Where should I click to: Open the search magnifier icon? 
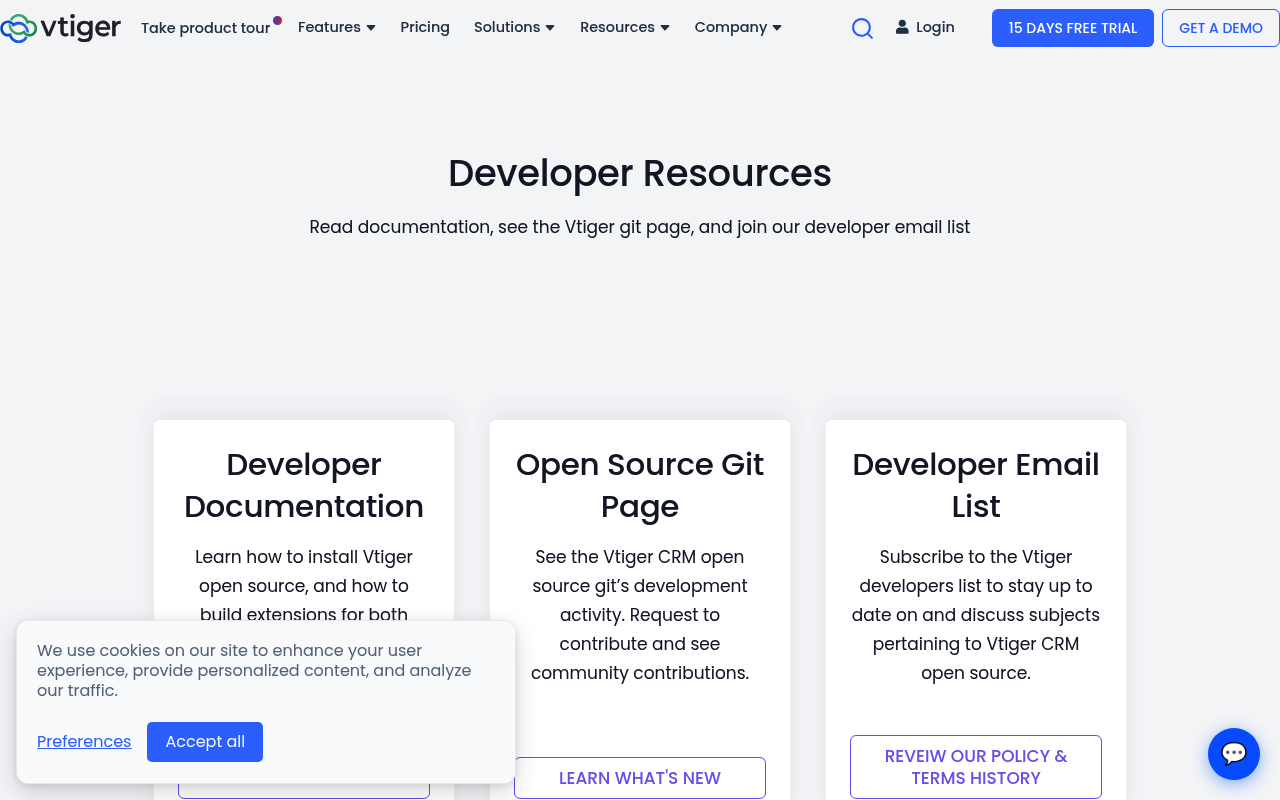coord(862,29)
